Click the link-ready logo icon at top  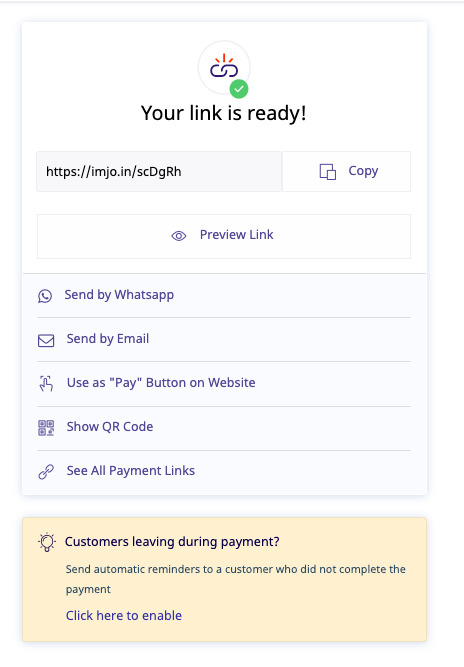tap(224, 66)
